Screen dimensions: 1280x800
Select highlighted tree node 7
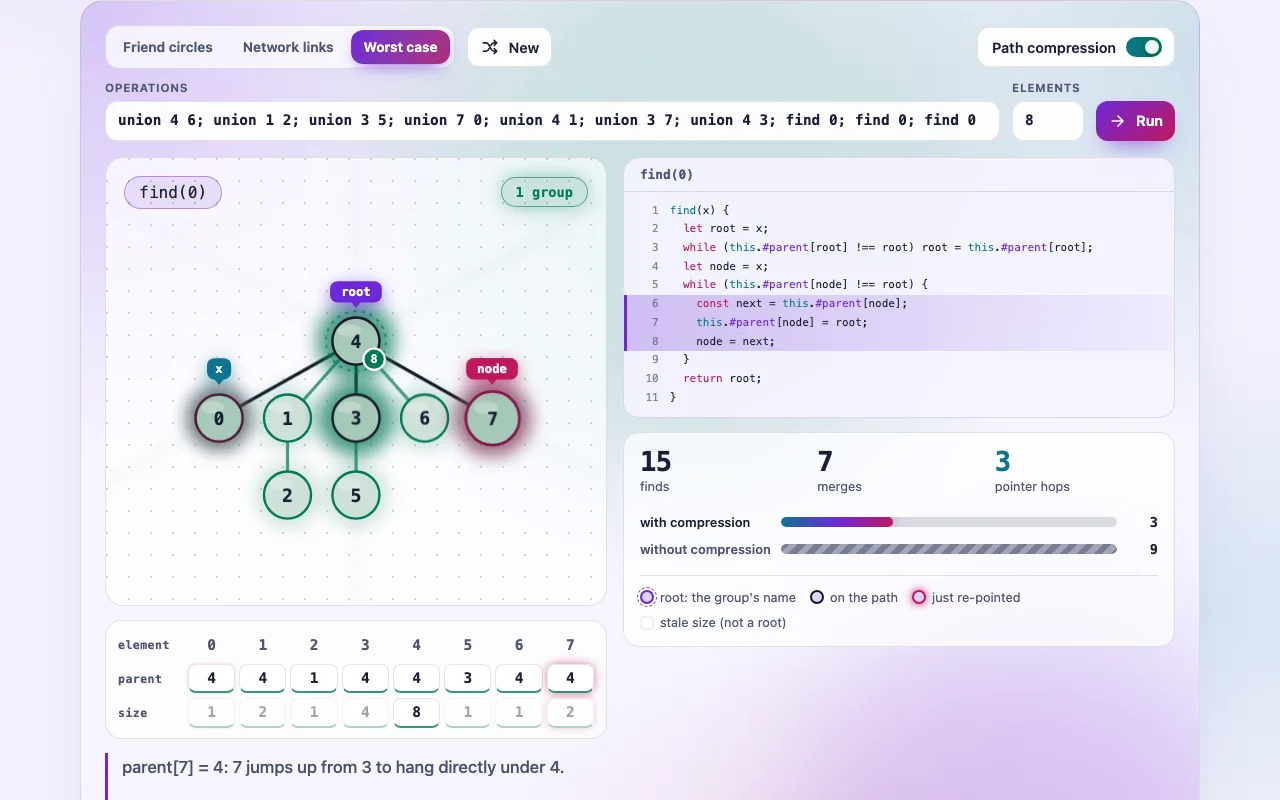tap(492, 418)
